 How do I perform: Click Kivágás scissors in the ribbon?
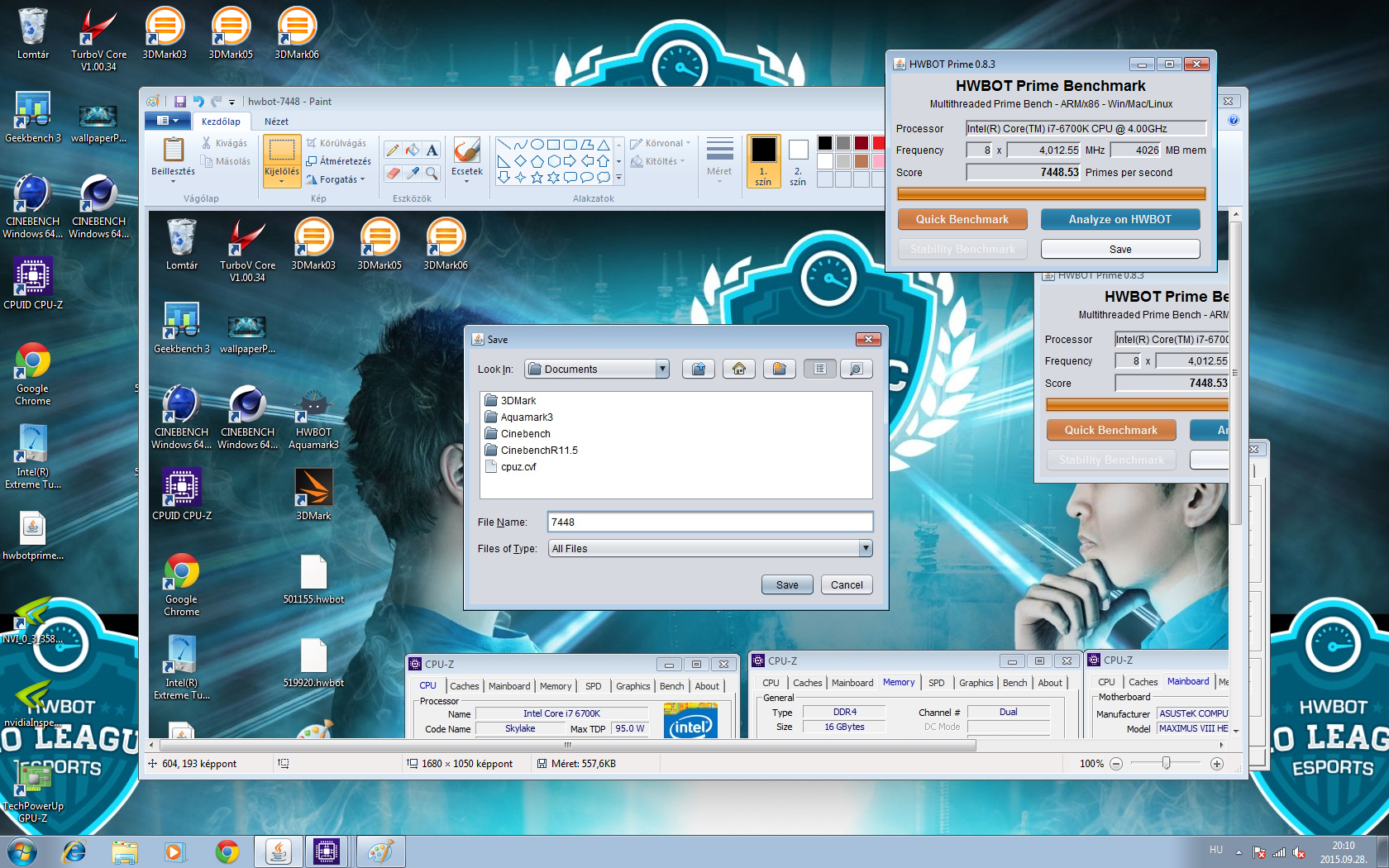[224, 143]
